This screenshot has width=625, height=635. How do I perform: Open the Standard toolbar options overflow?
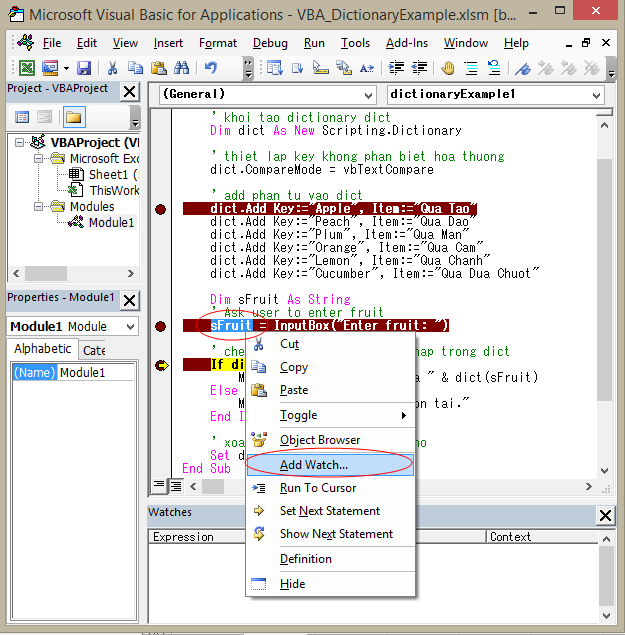coord(248,68)
